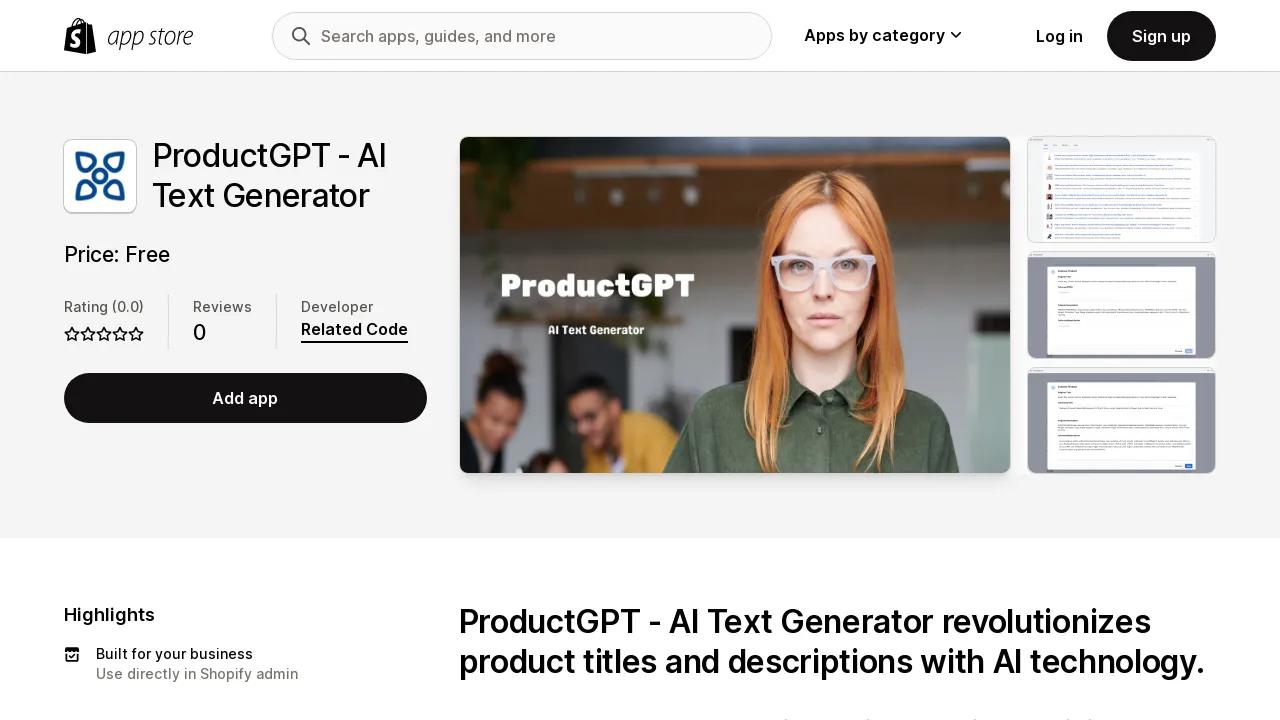
Task: Click the Apps by category chevron
Action: tap(956, 35)
